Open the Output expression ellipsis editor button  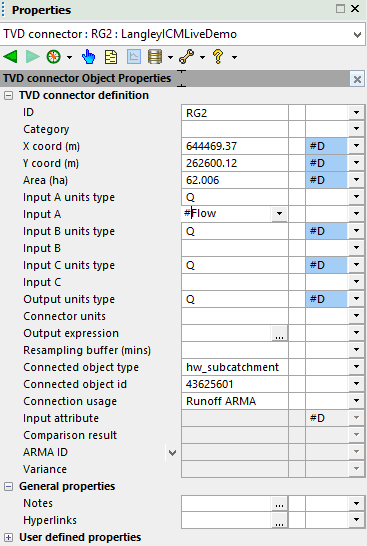[x=279, y=333]
